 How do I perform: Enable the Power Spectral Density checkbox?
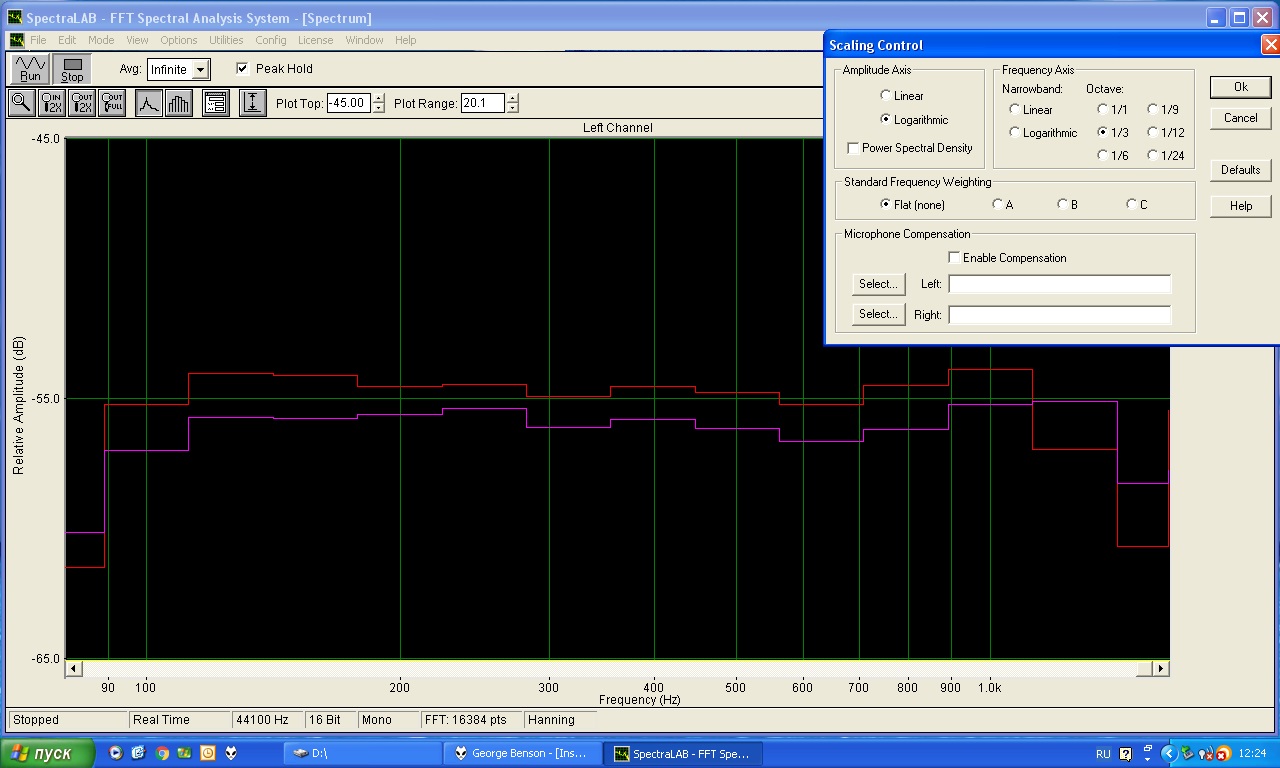[853, 148]
